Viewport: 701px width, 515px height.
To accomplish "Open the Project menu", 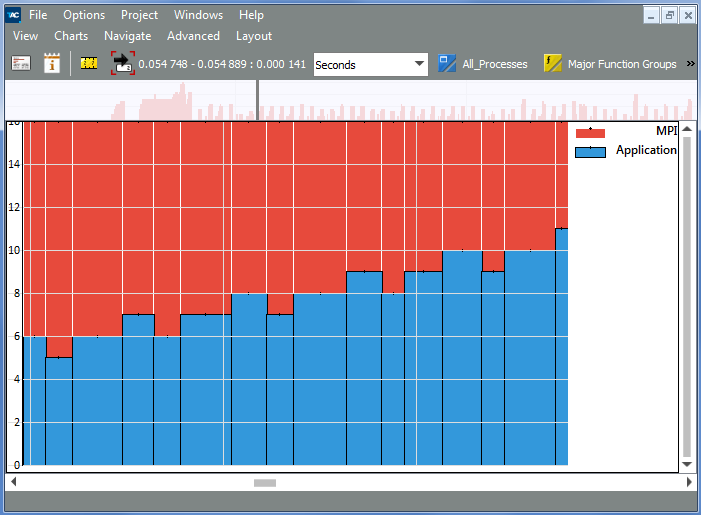I will point(139,15).
